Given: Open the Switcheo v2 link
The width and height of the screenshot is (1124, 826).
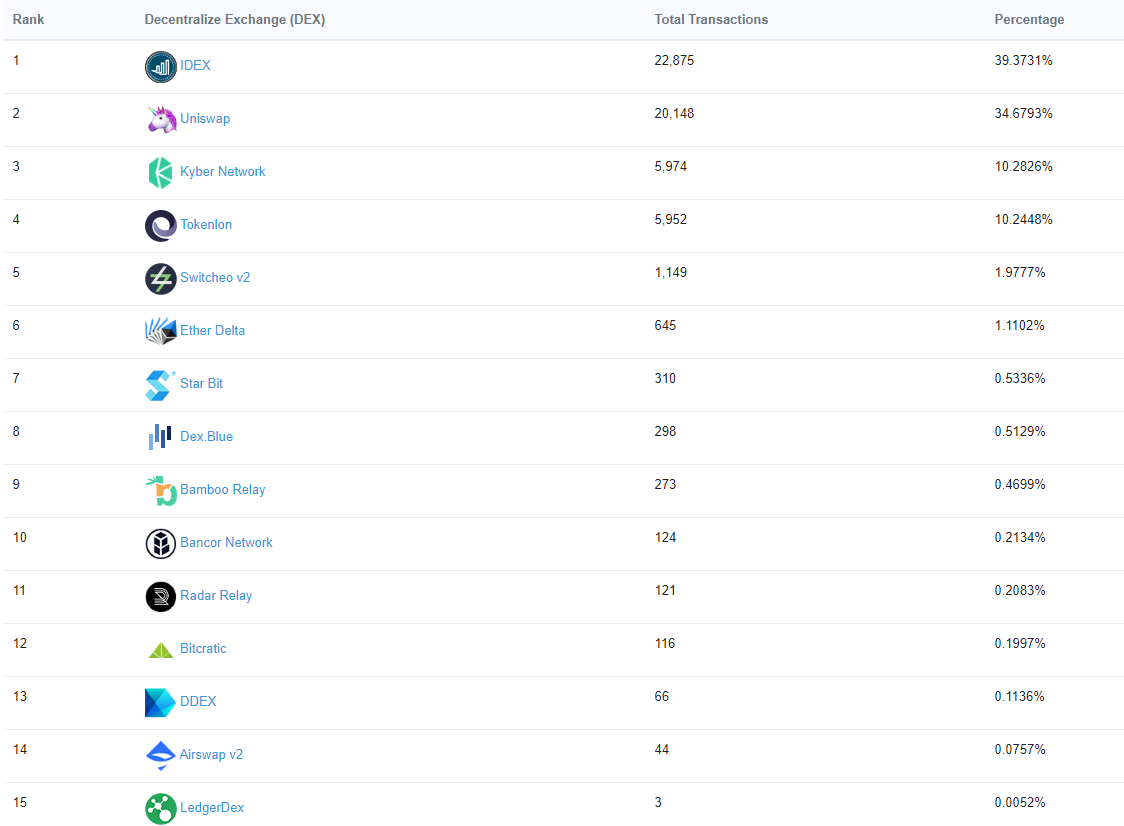Looking at the screenshot, I should point(215,277).
